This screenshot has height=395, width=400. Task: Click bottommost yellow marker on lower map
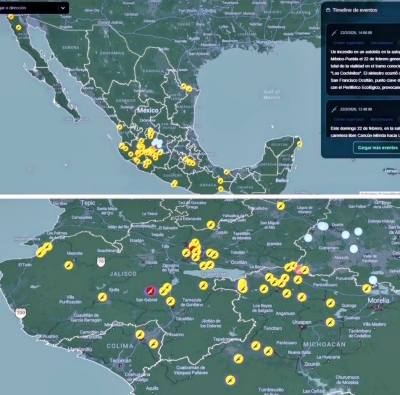[x=230, y=380]
